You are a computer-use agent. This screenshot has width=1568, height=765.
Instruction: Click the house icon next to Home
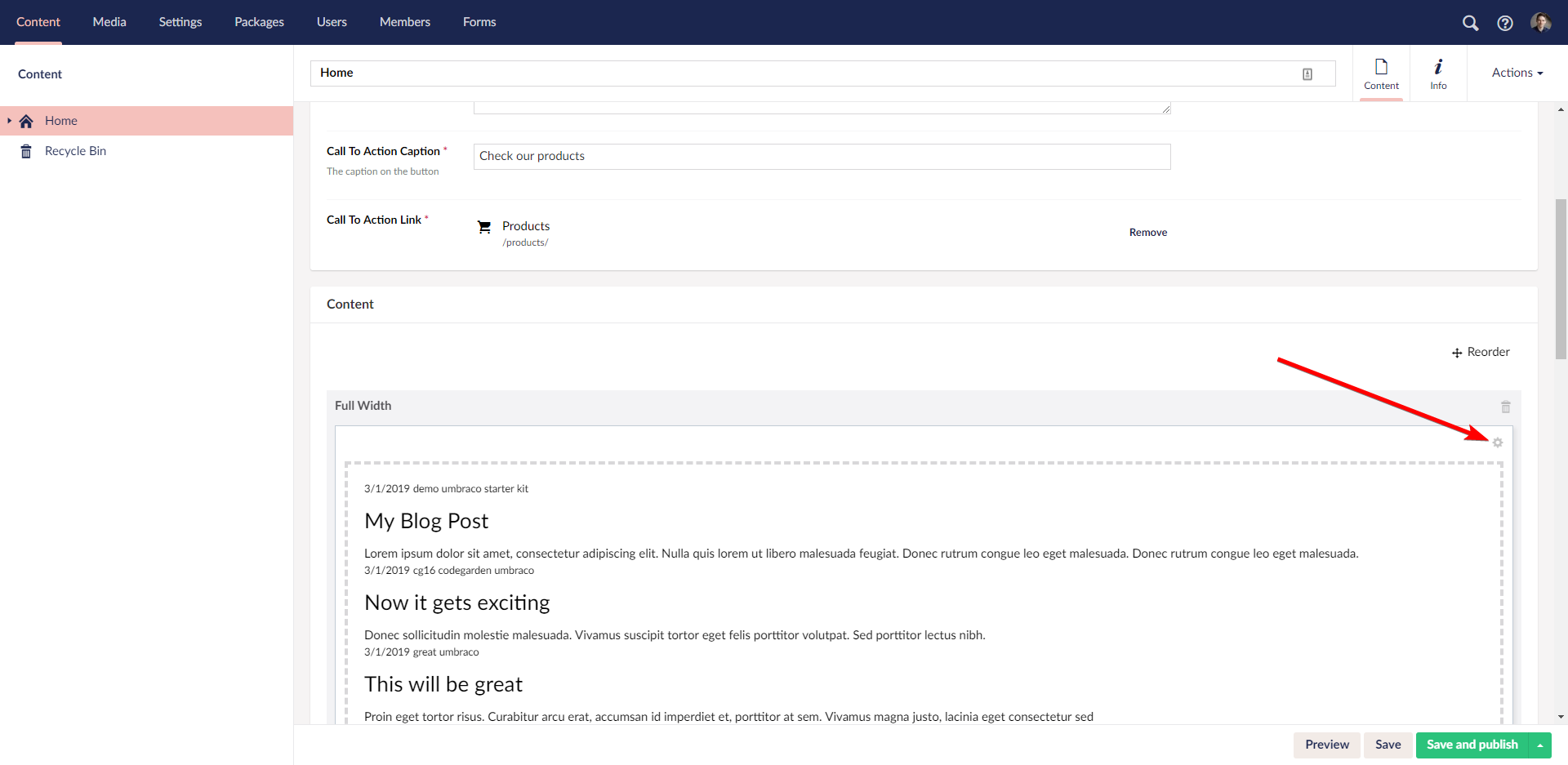(x=25, y=120)
